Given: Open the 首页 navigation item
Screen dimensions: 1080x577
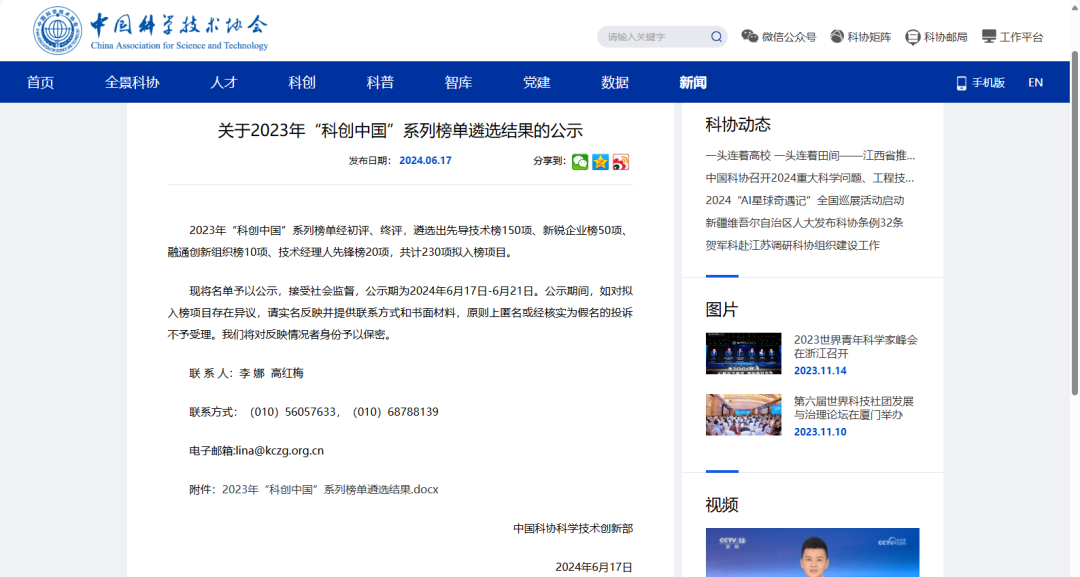Looking at the screenshot, I should (x=40, y=83).
